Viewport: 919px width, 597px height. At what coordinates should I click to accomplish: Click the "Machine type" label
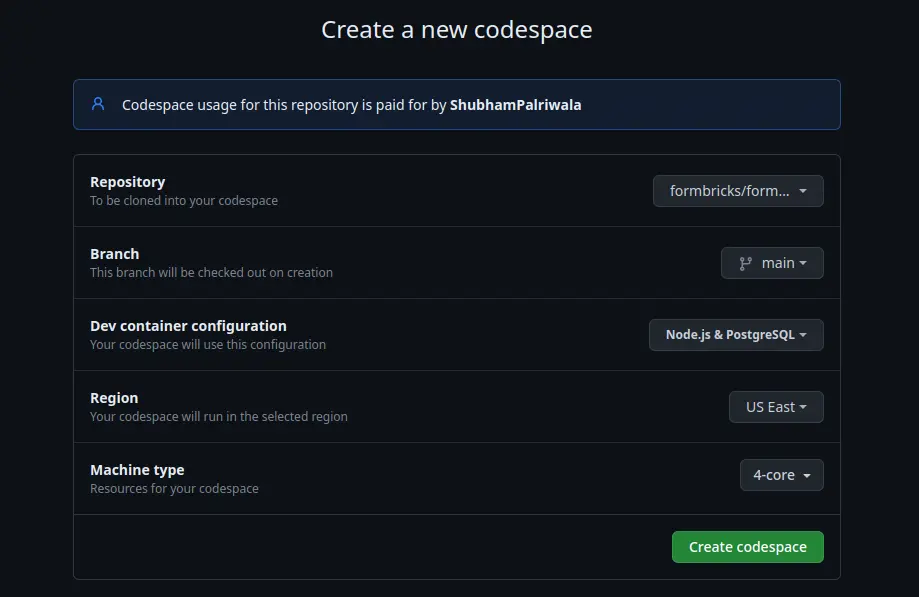pyautogui.click(x=137, y=470)
